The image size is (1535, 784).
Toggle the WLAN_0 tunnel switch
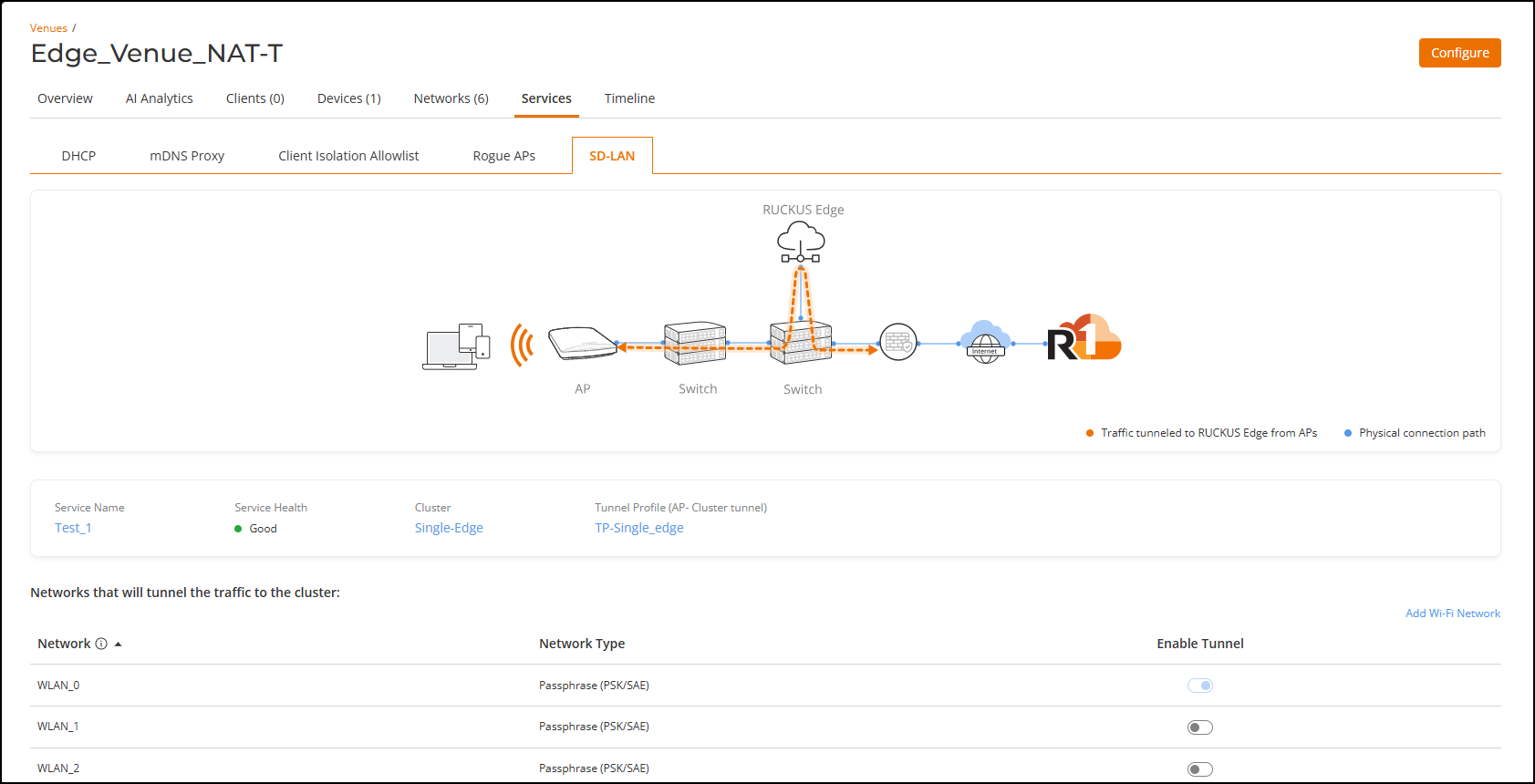point(1199,686)
